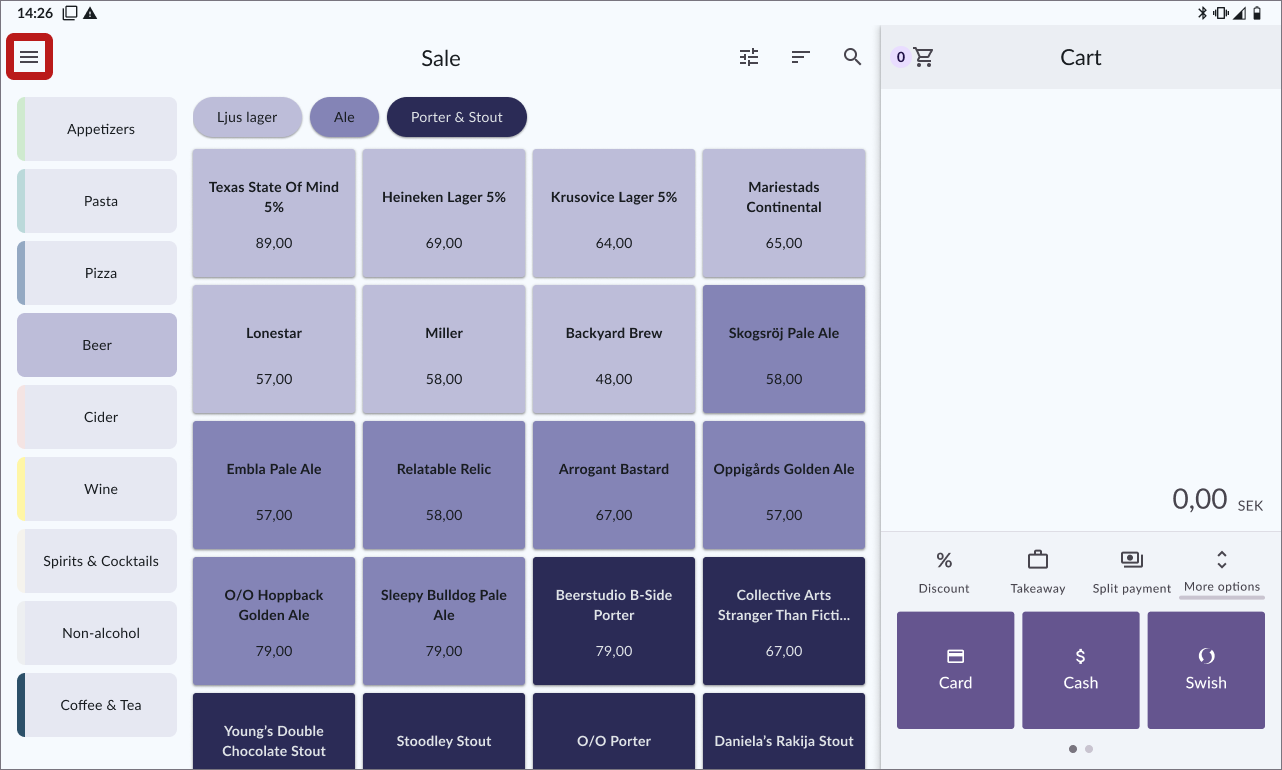This screenshot has height=770, width=1282.
Task: Tap the warning triangle notification icon
Action: (90, 13)
